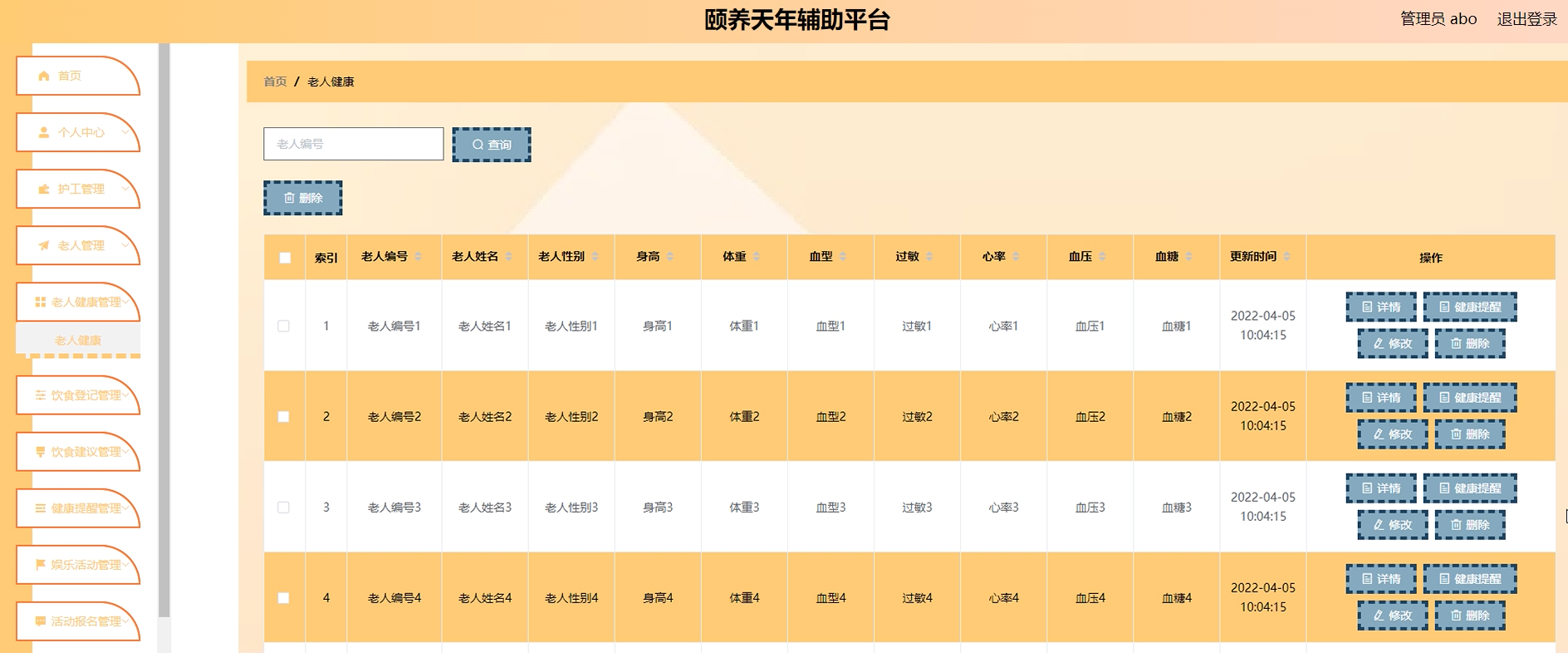Click 健康提醒 button for row 2
Viewport: 1568px width, 653px height.
(1469, 397)
